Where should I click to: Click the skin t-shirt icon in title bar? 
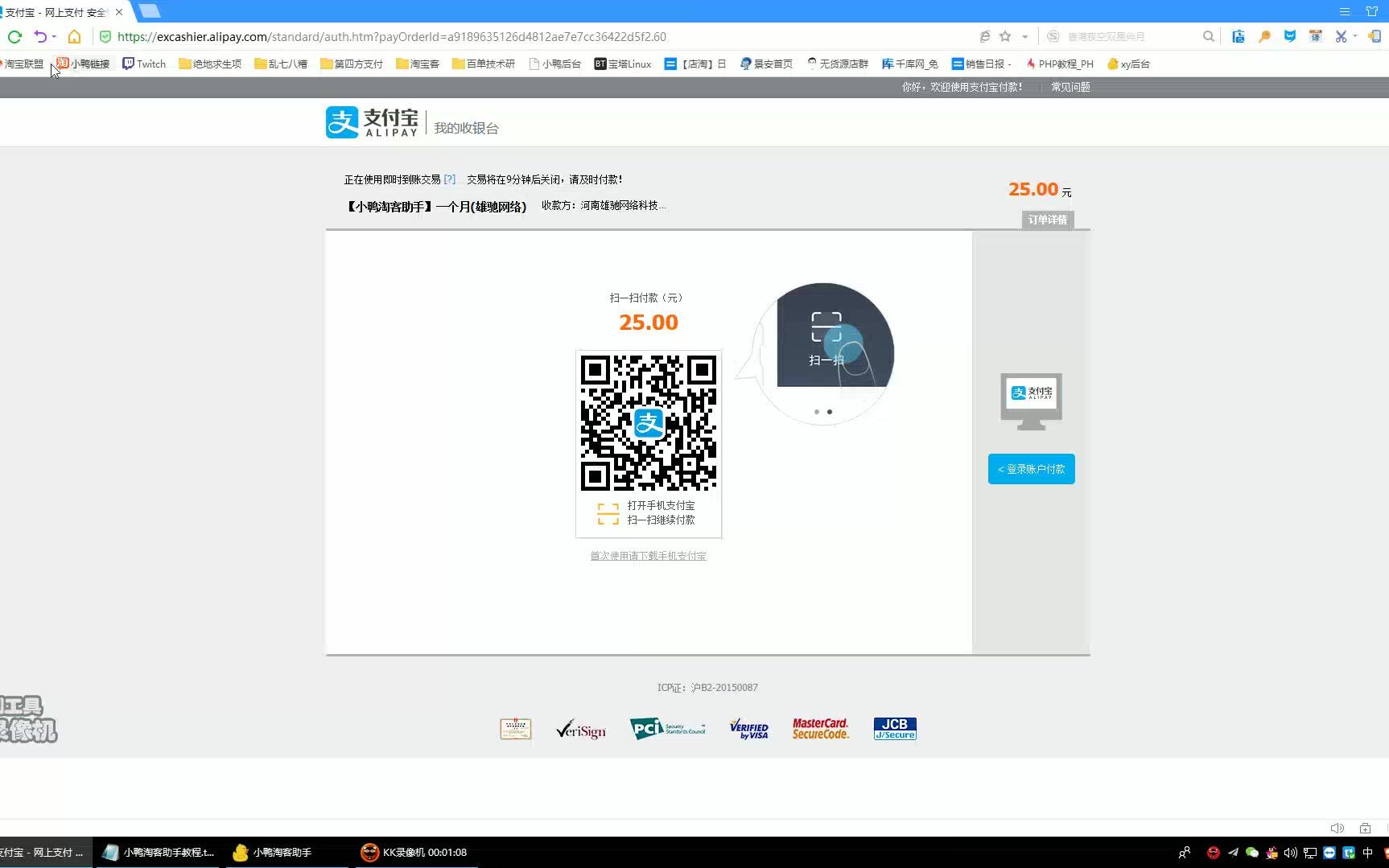tap(1372, 11)
